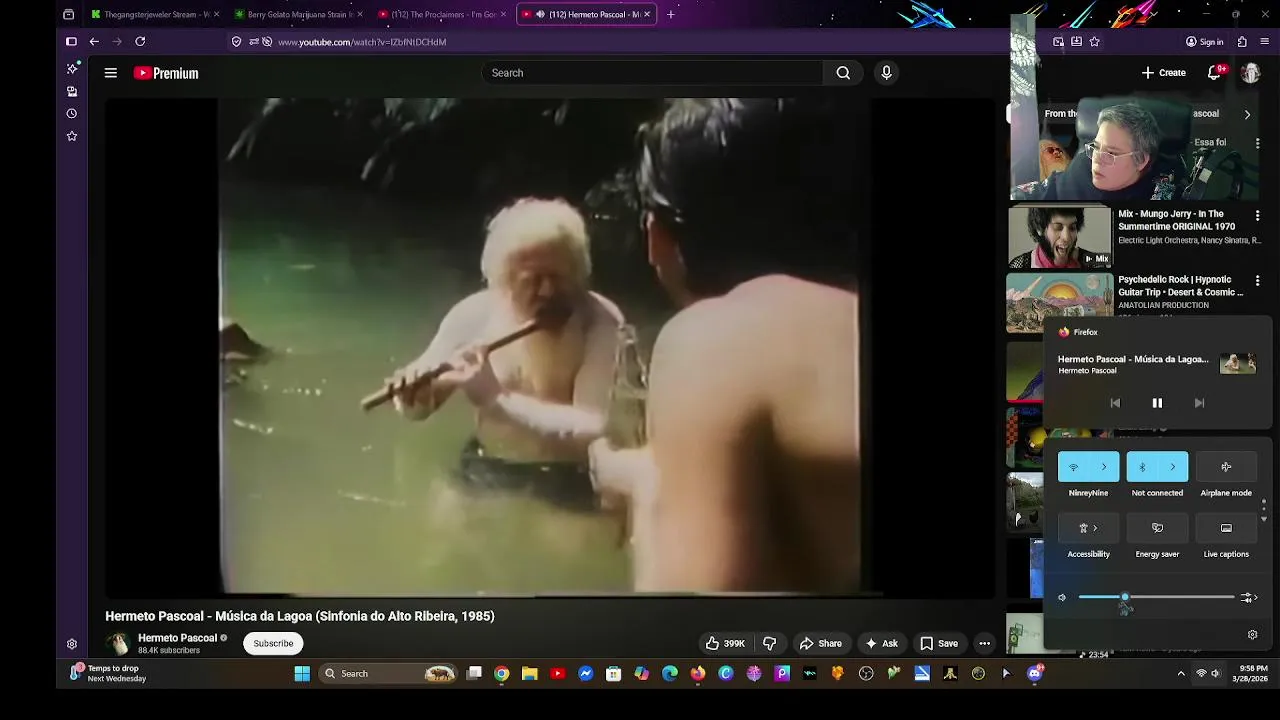1280x720 pixels.
Task: Open options for Mungo Jerry mix video
Action: (1258, 215)
